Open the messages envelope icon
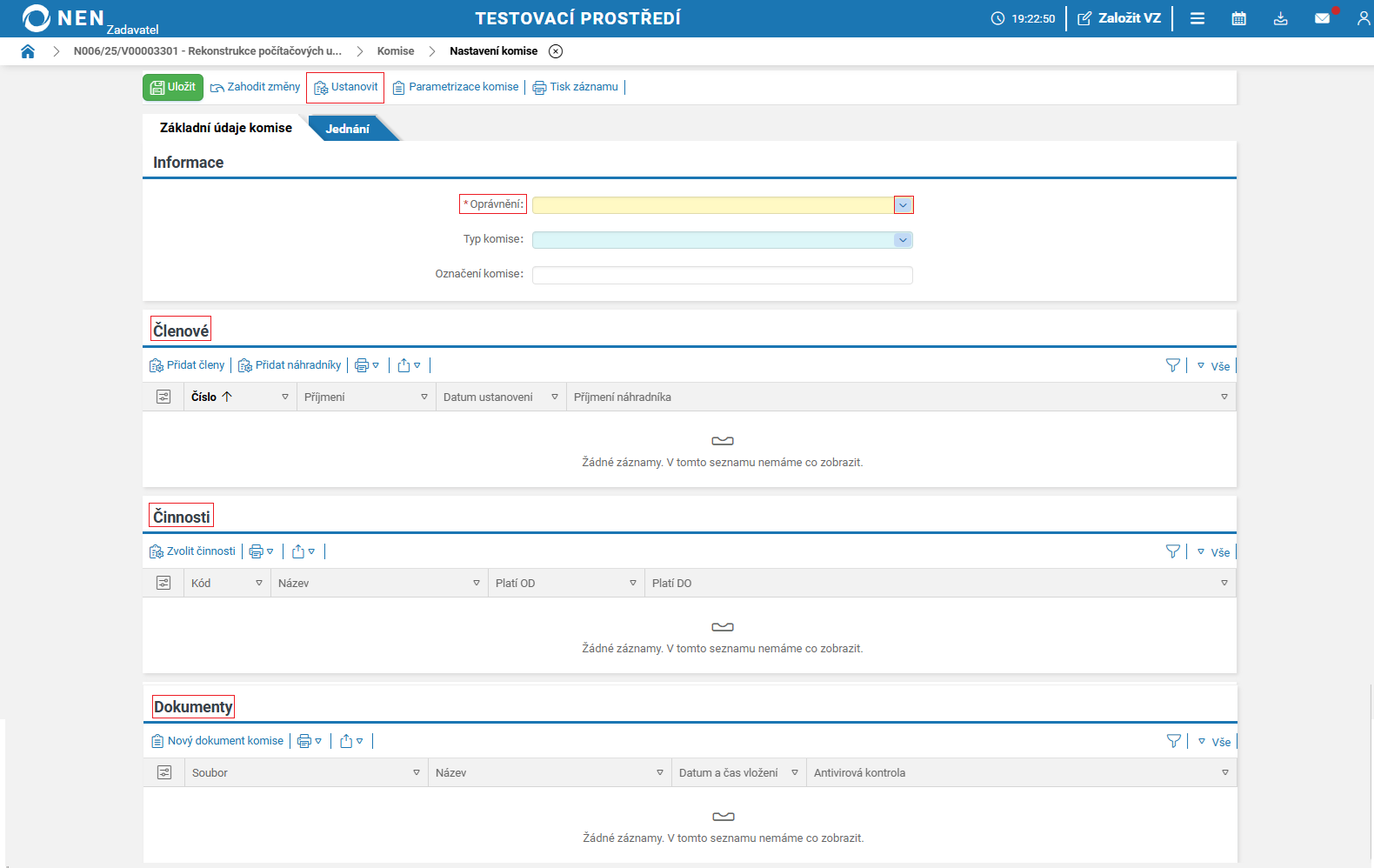Screen dimensions: 1374x868 (1322, 18)
